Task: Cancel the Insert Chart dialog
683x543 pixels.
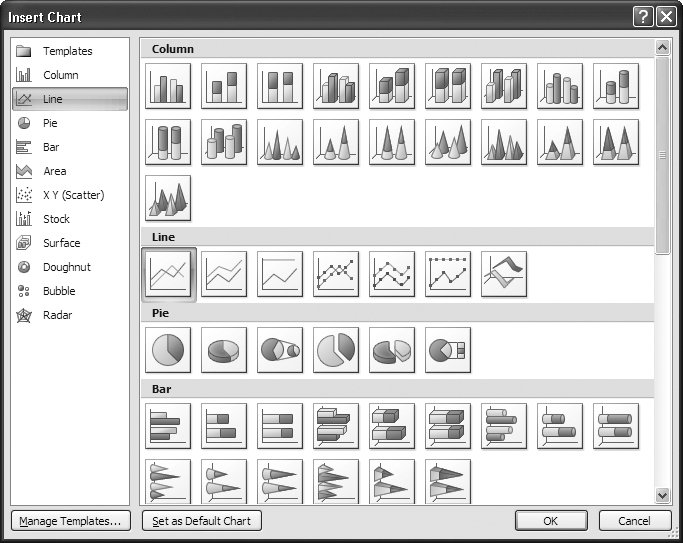Action: point(634,521)
